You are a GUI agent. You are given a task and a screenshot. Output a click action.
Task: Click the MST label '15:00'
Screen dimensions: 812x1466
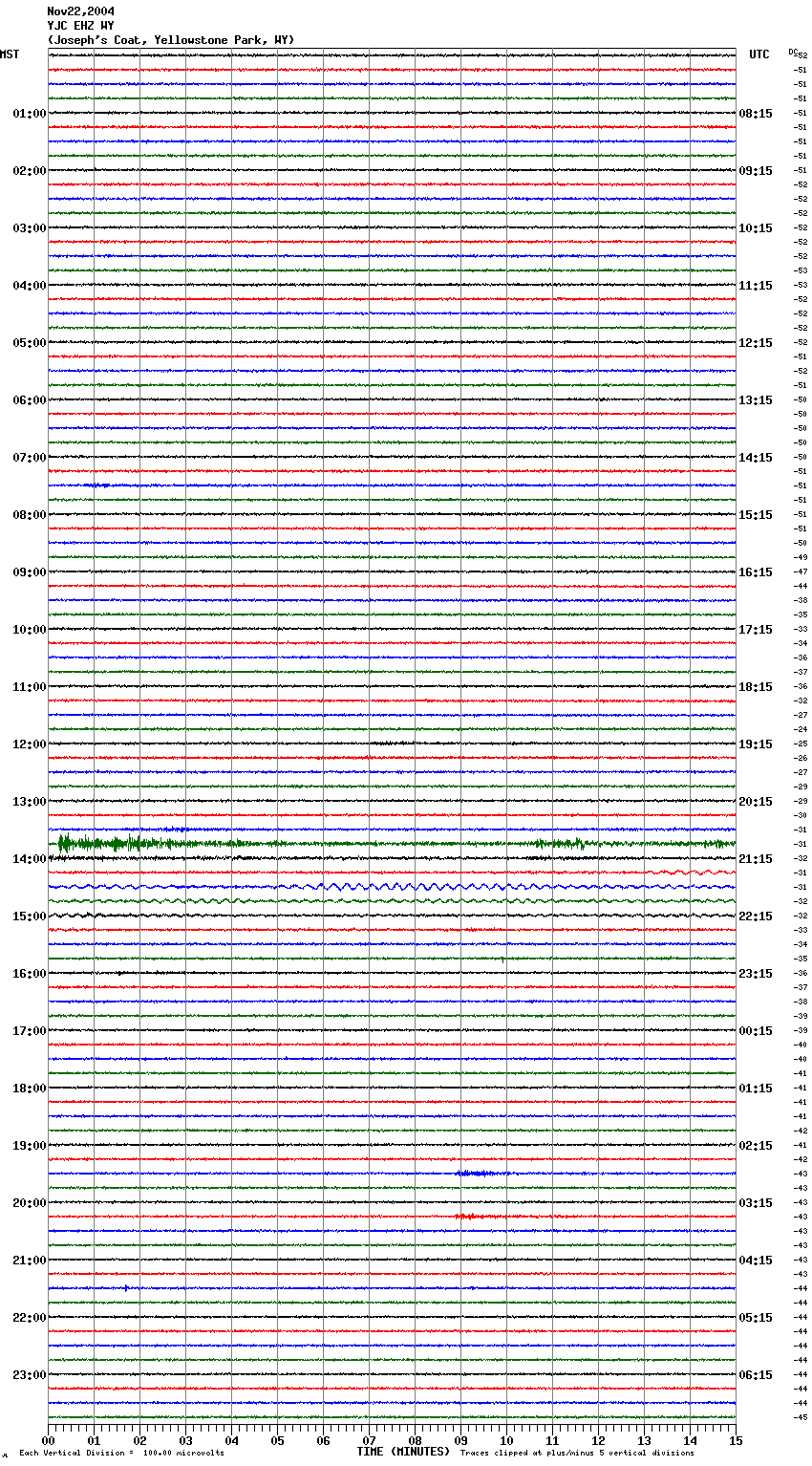click(x=30, y=916)
